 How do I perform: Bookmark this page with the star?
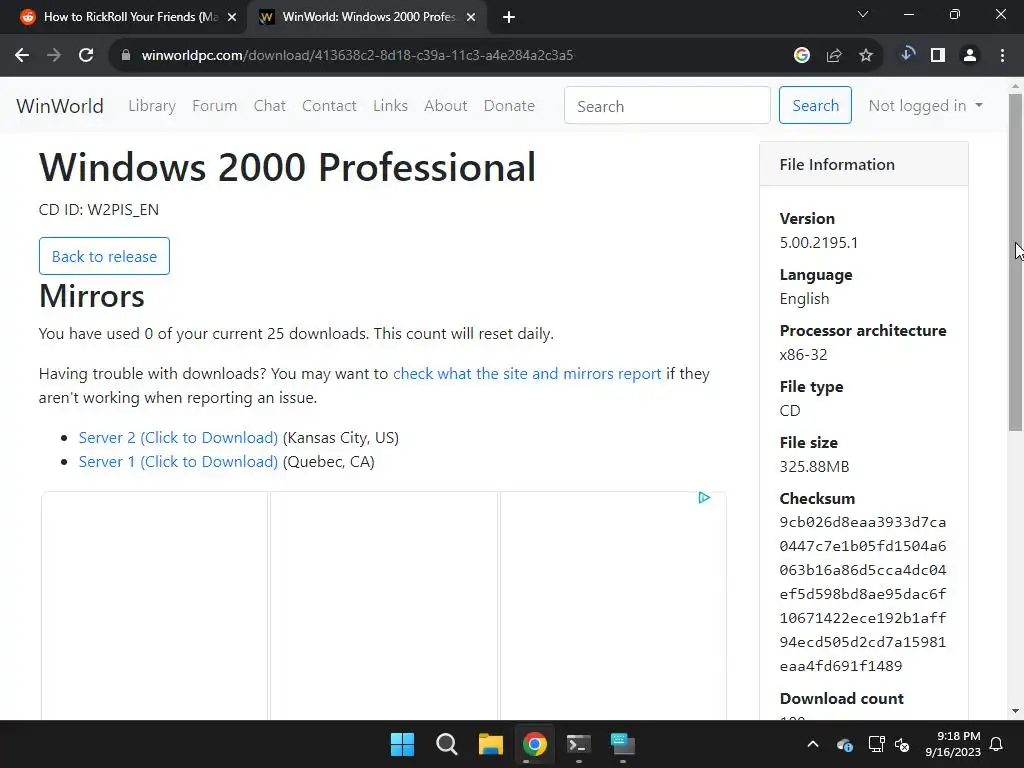pos(866,56)
